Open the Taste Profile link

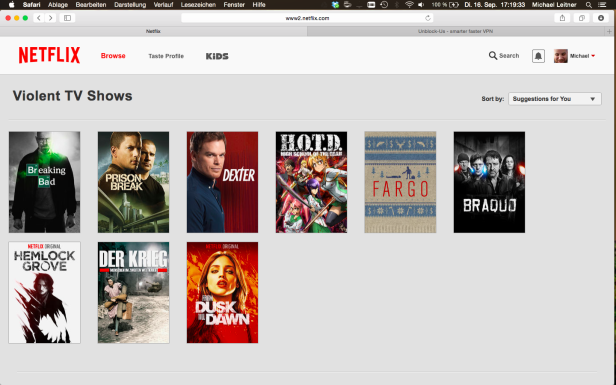[x=166, y=56]
